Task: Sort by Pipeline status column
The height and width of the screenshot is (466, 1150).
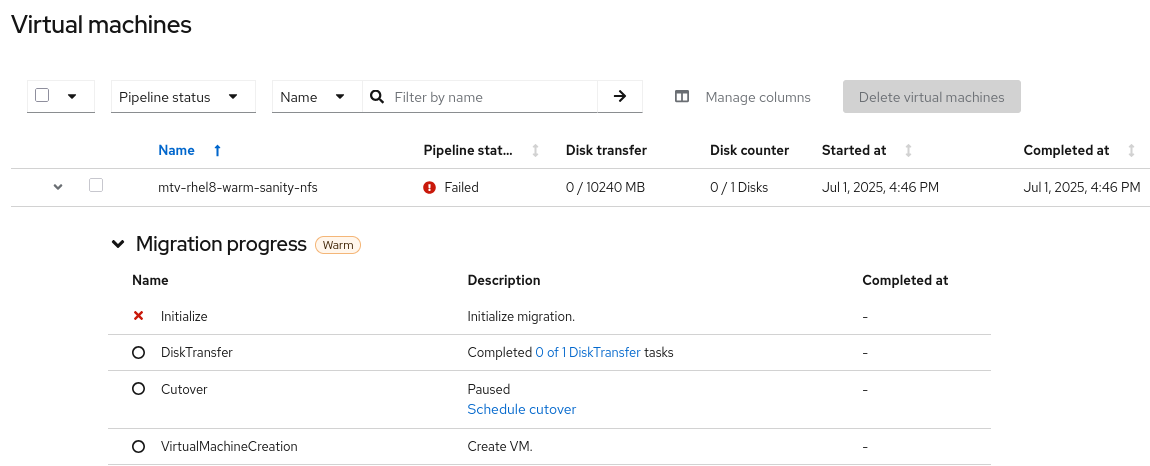Action: coord(535,150)
